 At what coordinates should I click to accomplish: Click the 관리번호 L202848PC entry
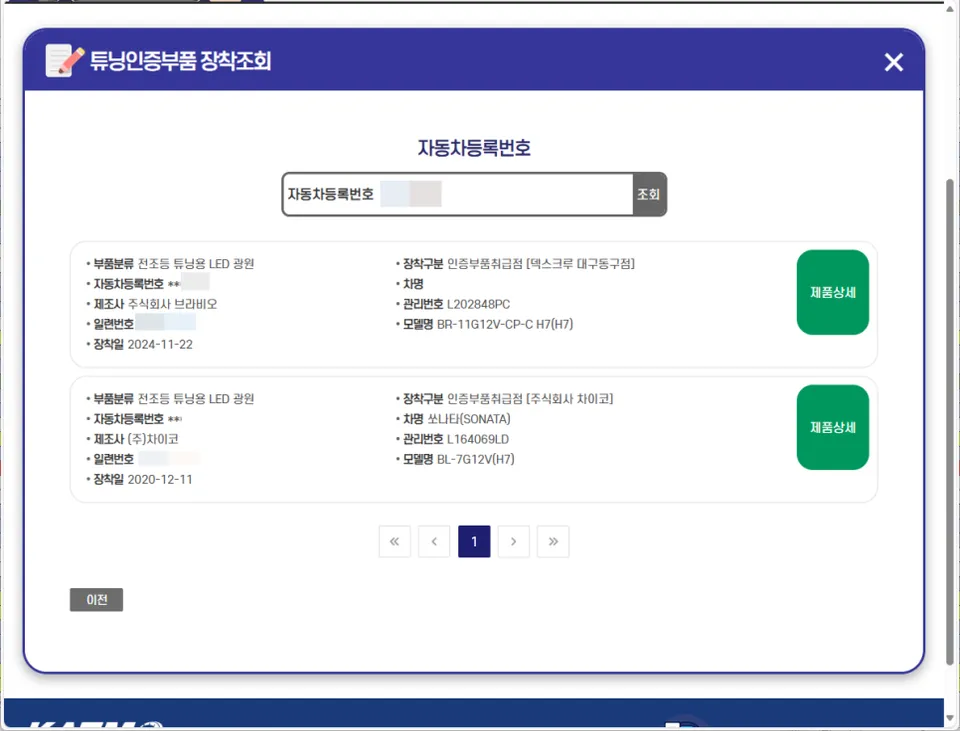(456, 304)
